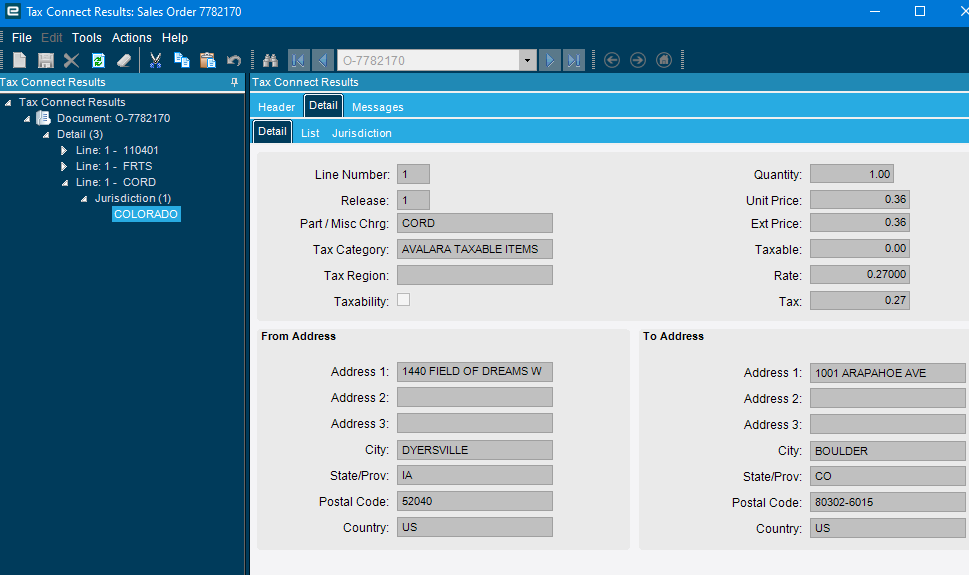
Task: Open the List sub-tab
Action: click(310, 133)
